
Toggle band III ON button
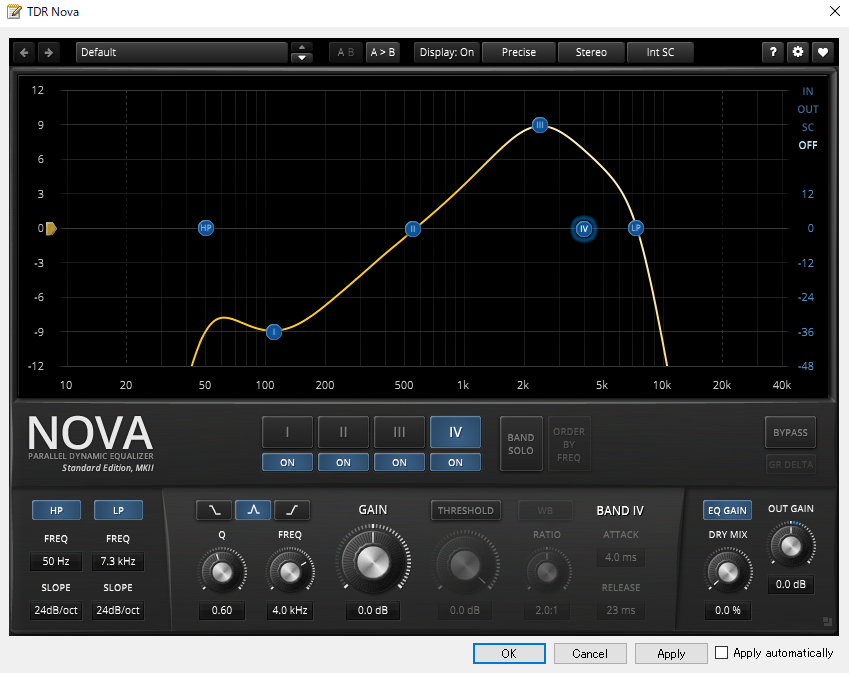399,462
